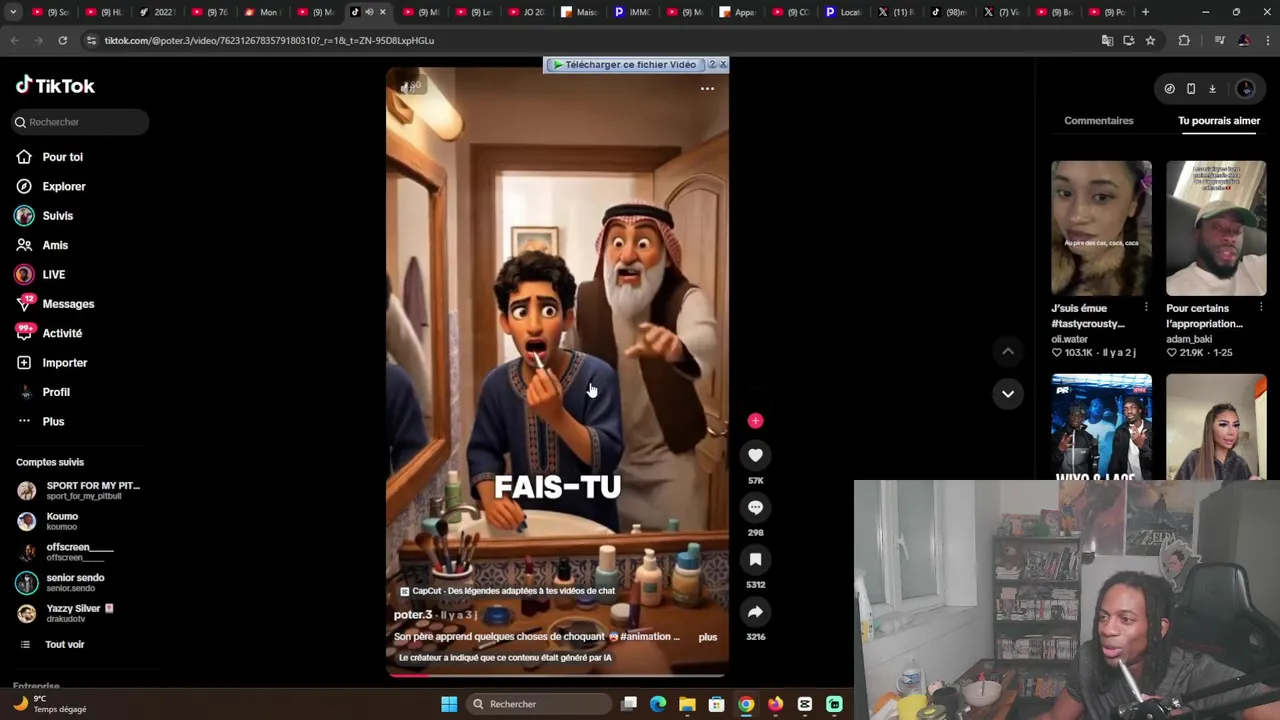This screenshot has height=720, width=1280.
Task: Close the active TikTok tab
Action: pos(382,12)
